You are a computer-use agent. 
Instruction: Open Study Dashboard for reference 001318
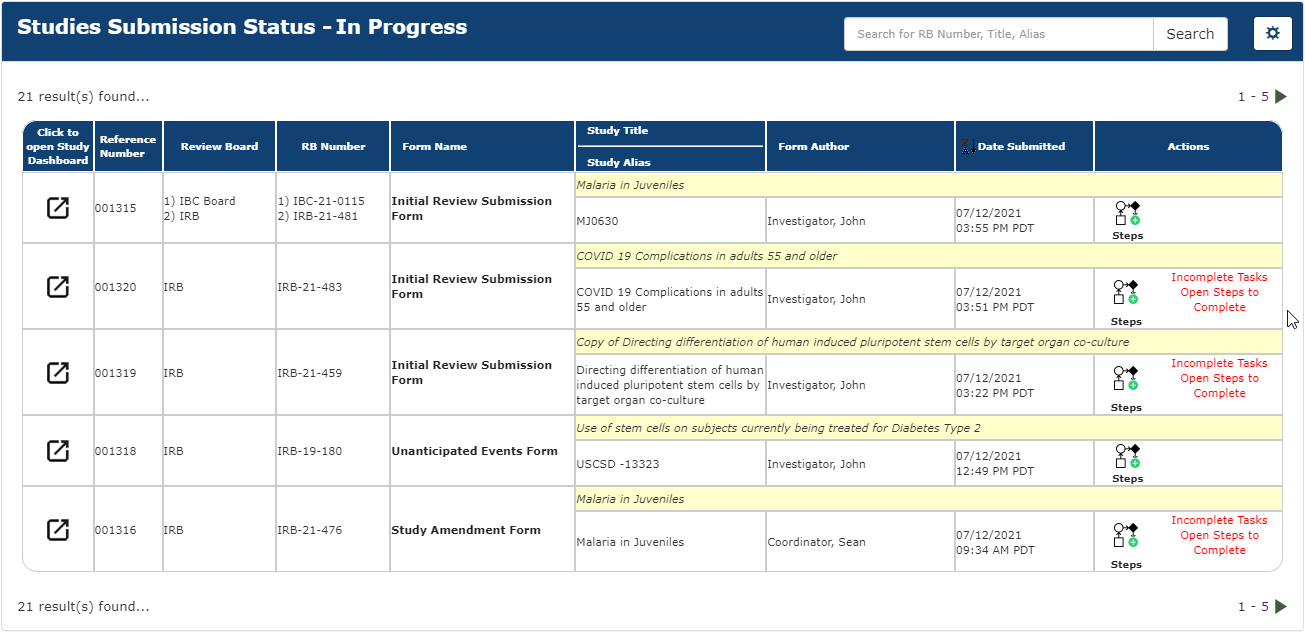tap(58, 450)
